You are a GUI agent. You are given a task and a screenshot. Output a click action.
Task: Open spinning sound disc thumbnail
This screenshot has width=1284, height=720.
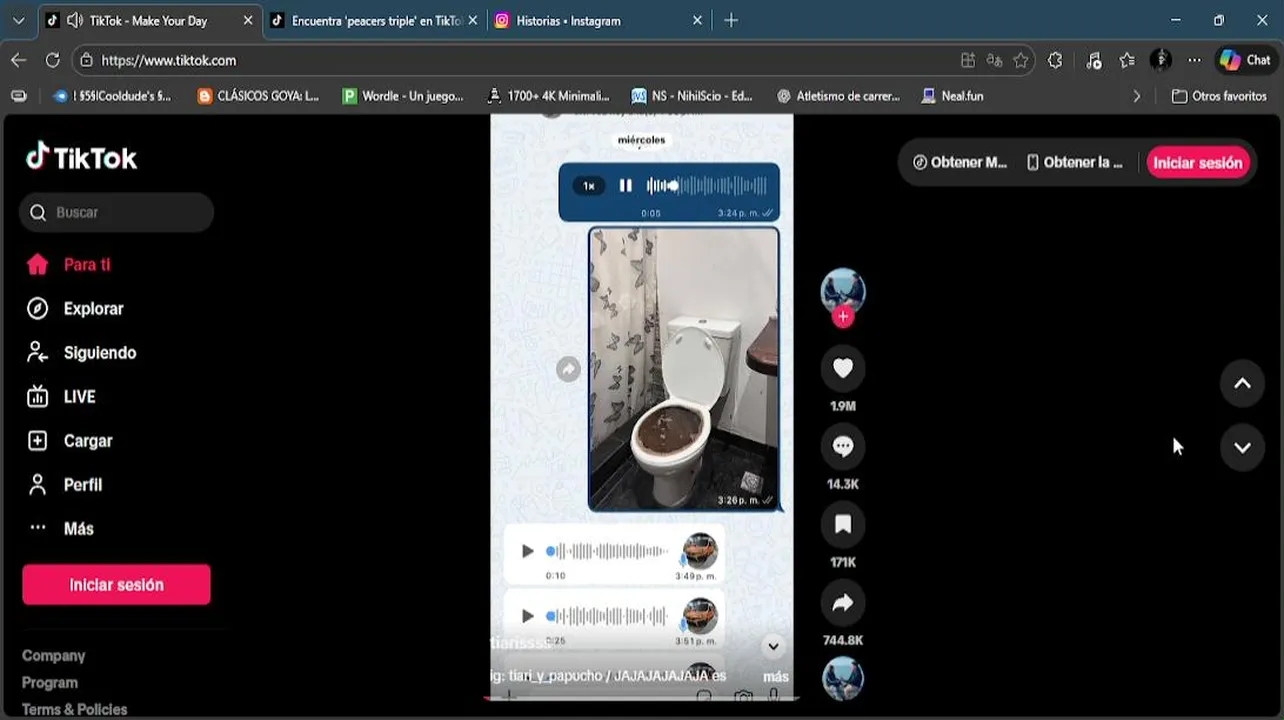[x=843, y=679]
